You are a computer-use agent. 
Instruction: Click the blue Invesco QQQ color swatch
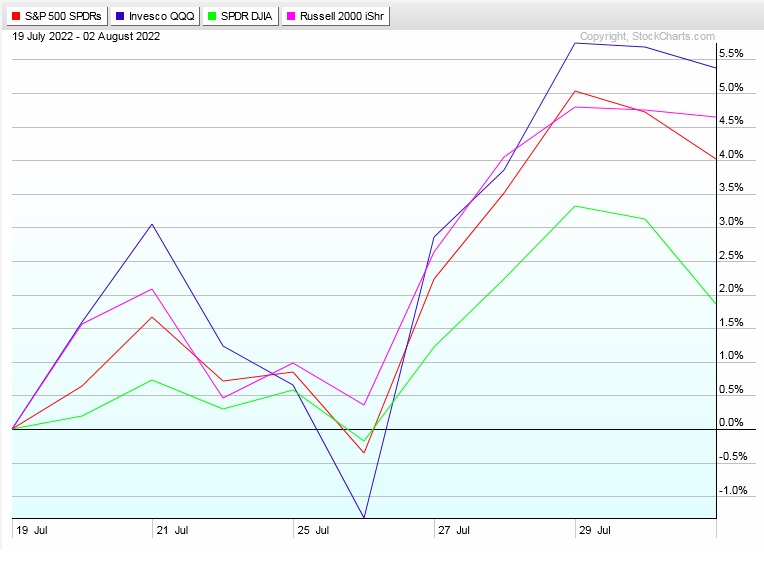pyautogui.click(x=120, y=16)
